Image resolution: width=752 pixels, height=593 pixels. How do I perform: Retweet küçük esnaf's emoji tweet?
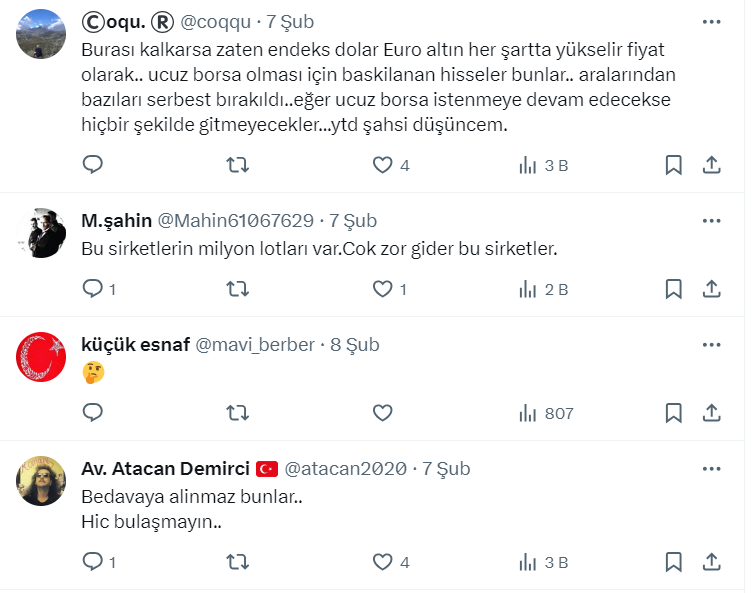238,413
